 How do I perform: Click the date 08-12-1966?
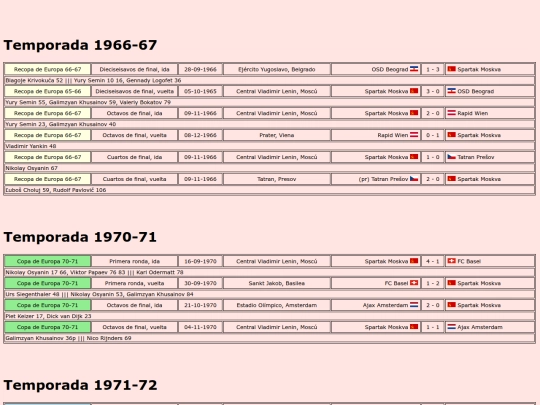pyautogui.click(x=200, y=135)
